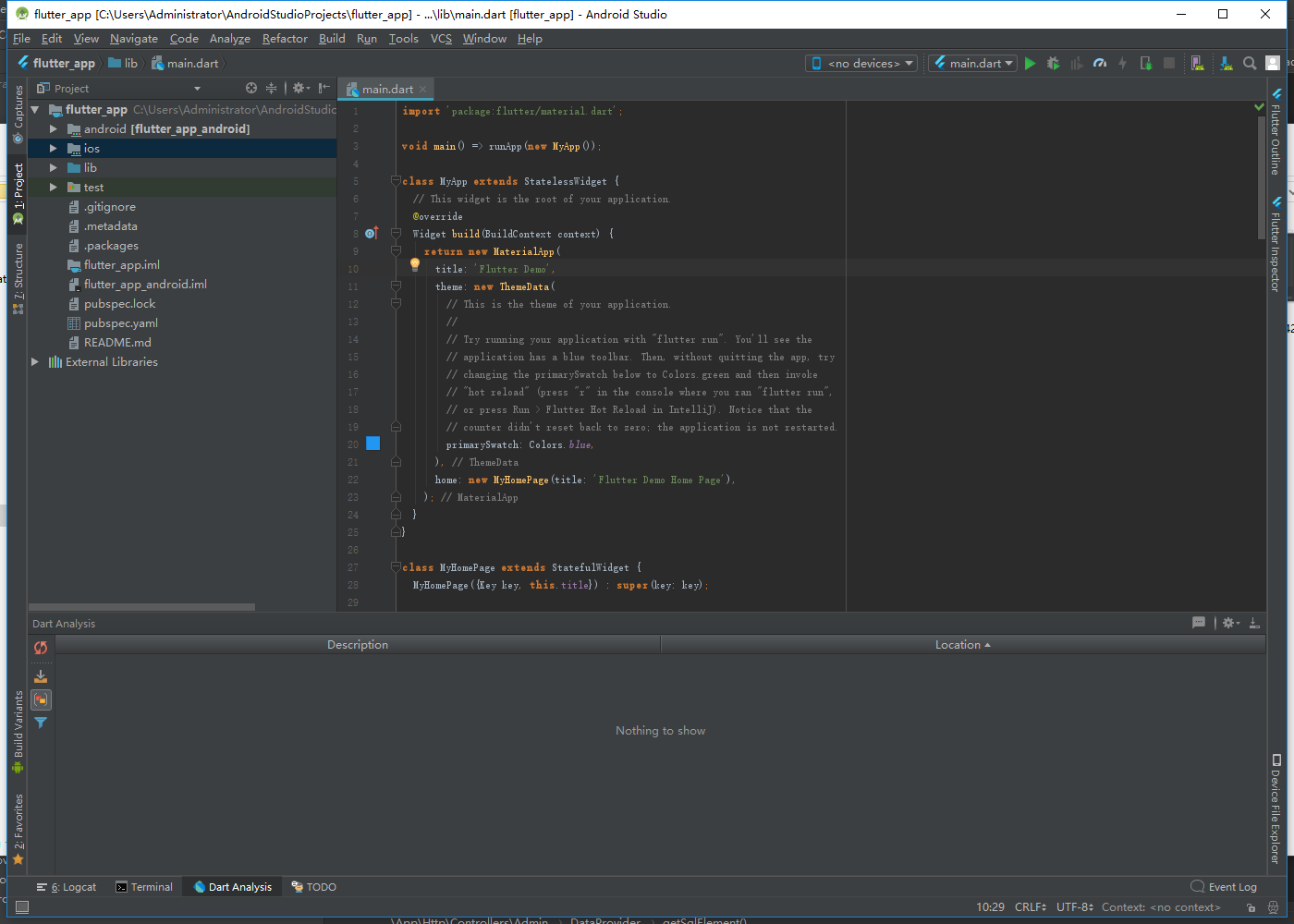Image resolution: width=1294 pixels, height=924 pixels.
Task: Select pubspec.yaml file in project tree
Action: pyautogui.click(x=120, y=323)
